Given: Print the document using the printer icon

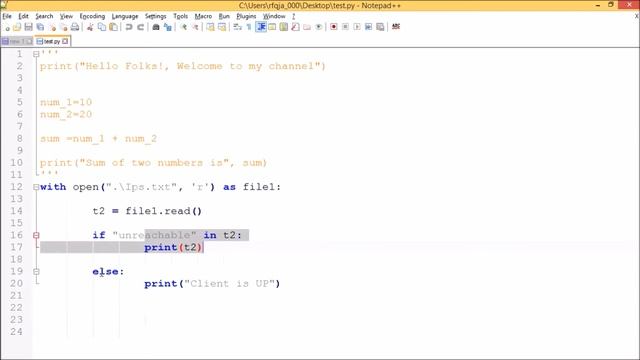Looking at the screenshot, I should point(75,27).
